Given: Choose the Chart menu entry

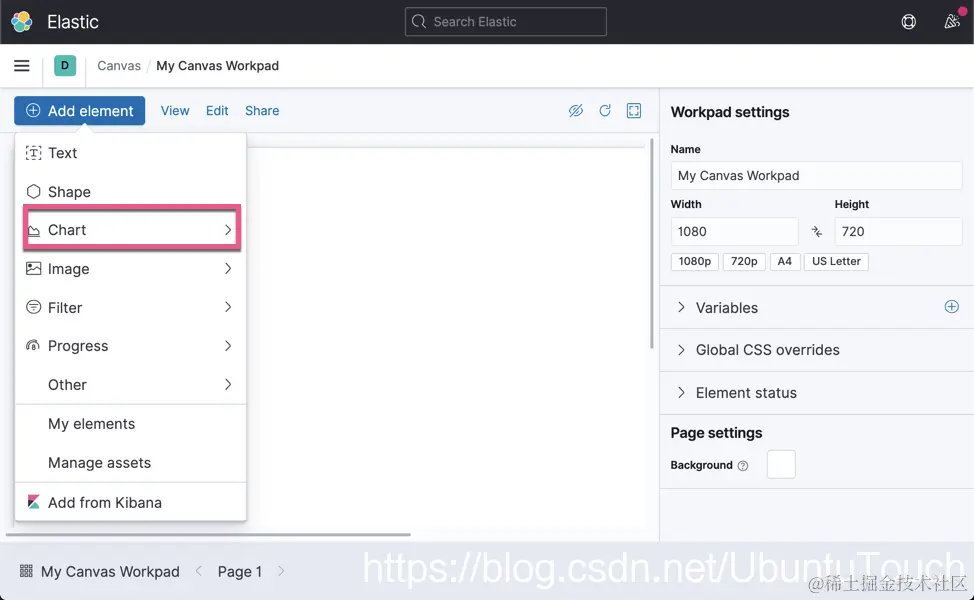Looking at the screenshot, I should [132, 230].
